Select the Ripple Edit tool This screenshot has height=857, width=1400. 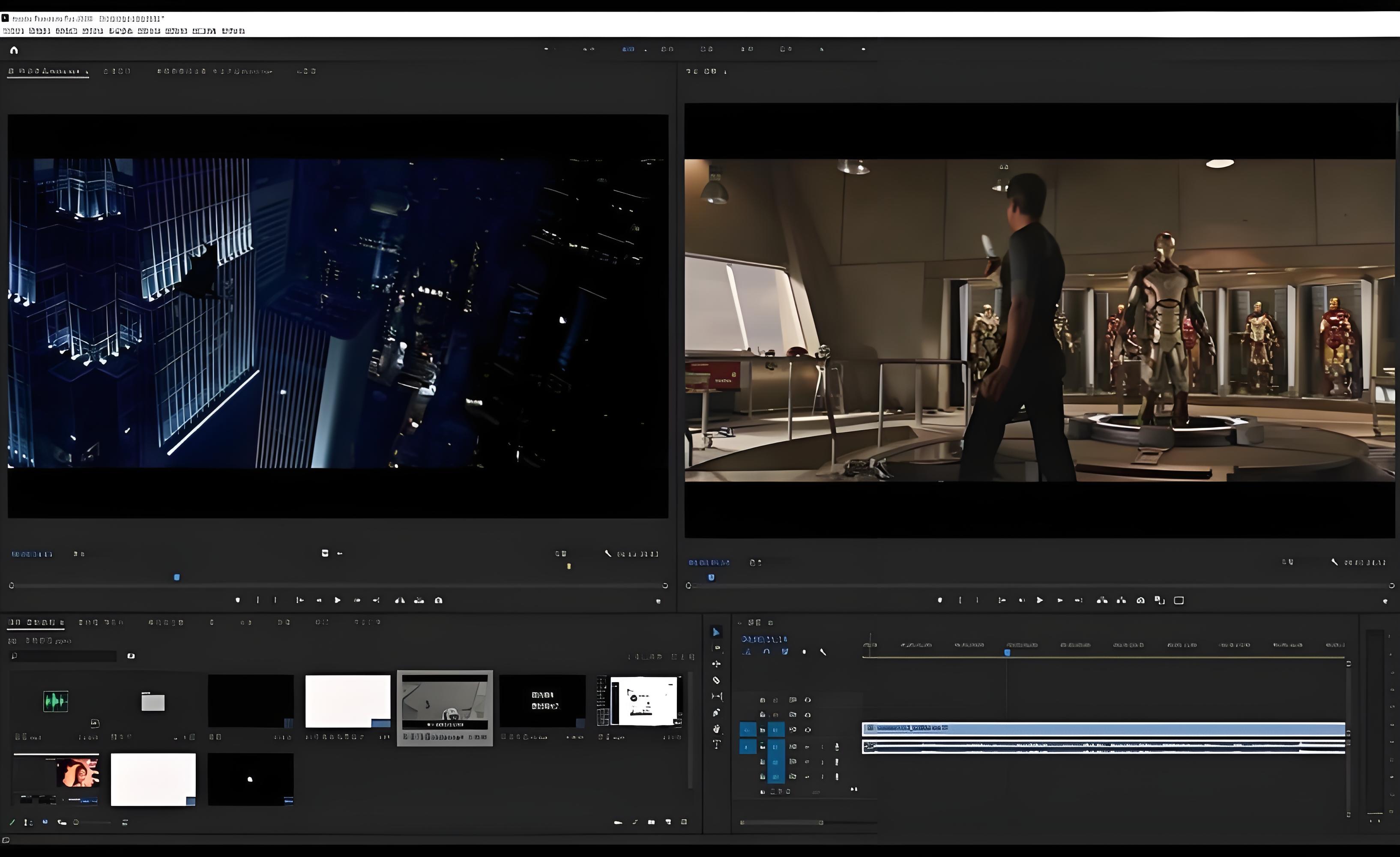pyautogui.click(x=716, y=664)
